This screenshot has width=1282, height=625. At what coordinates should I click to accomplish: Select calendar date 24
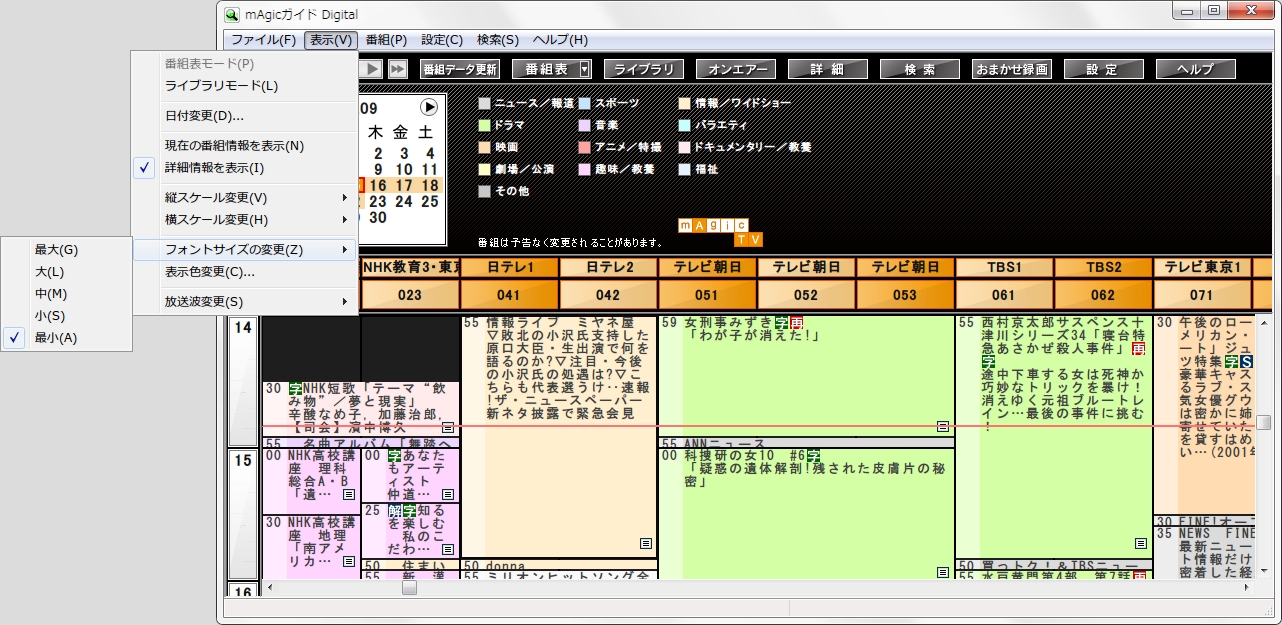(x=403, y=201)
